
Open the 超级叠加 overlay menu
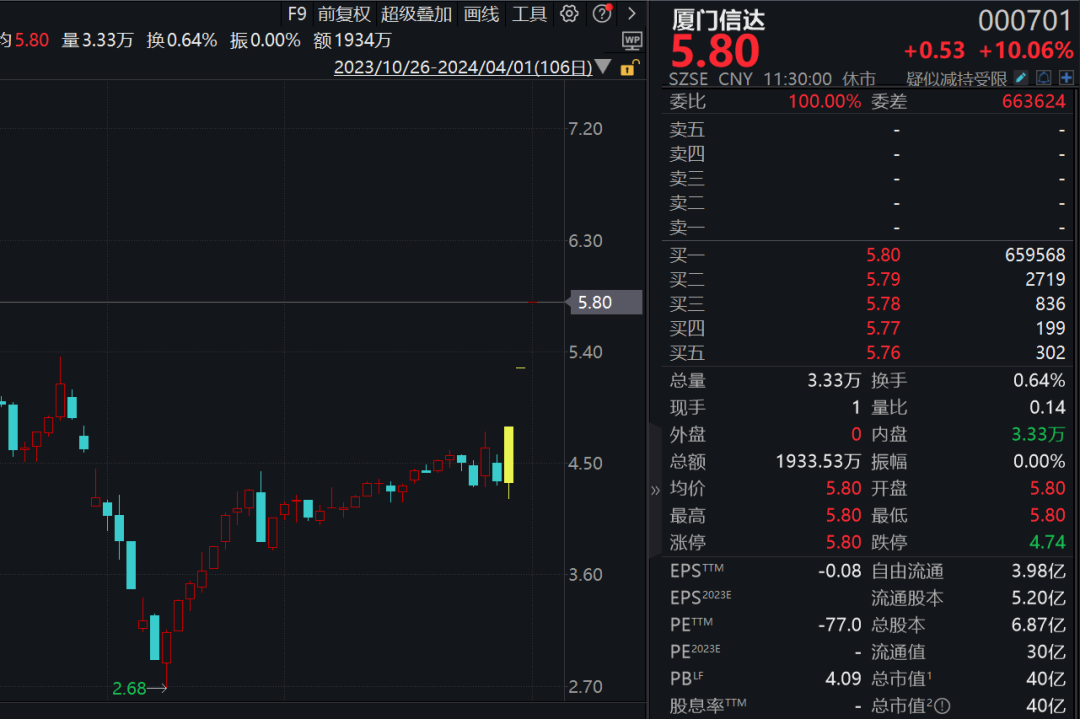(416, 14)
